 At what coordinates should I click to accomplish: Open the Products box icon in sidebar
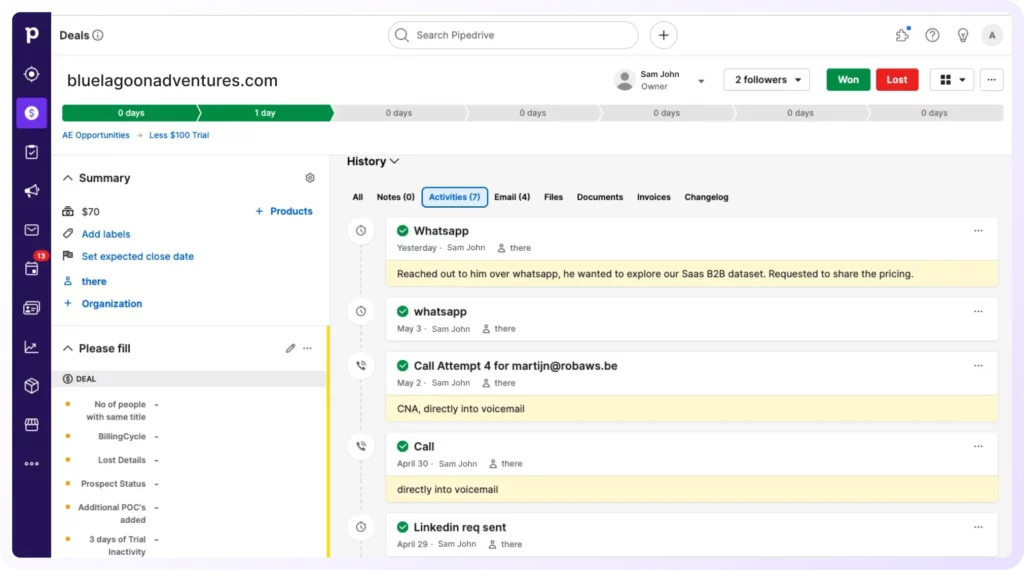[x=31, y=385]
